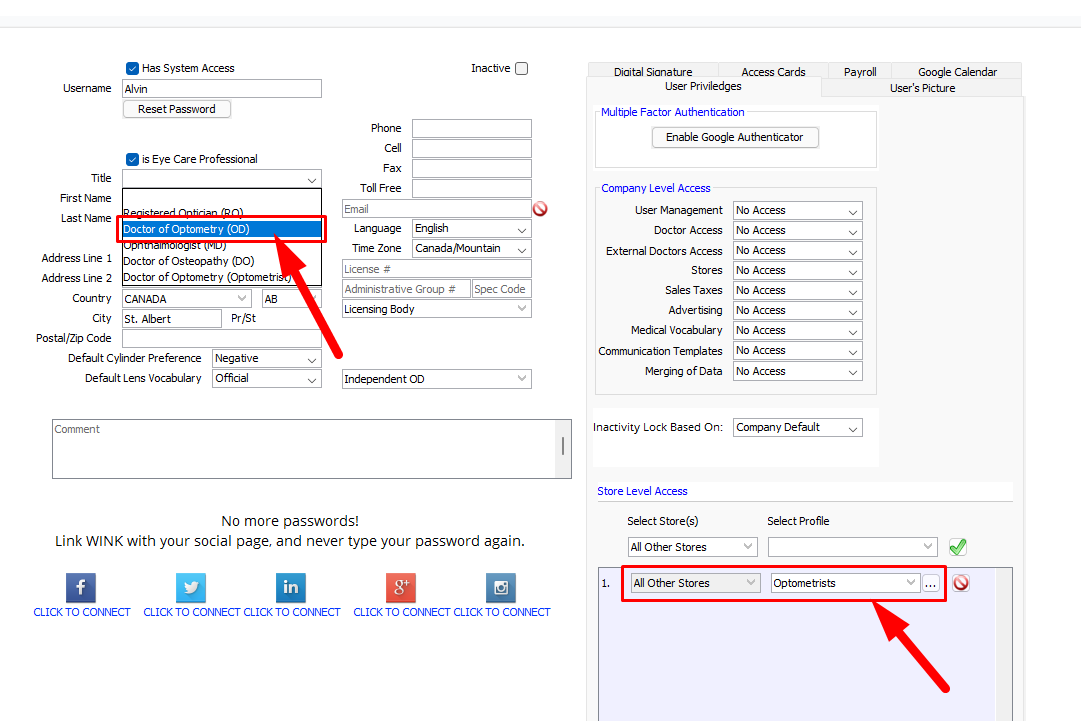
Task: Click the Reset Password button
Action: point(176,108)
